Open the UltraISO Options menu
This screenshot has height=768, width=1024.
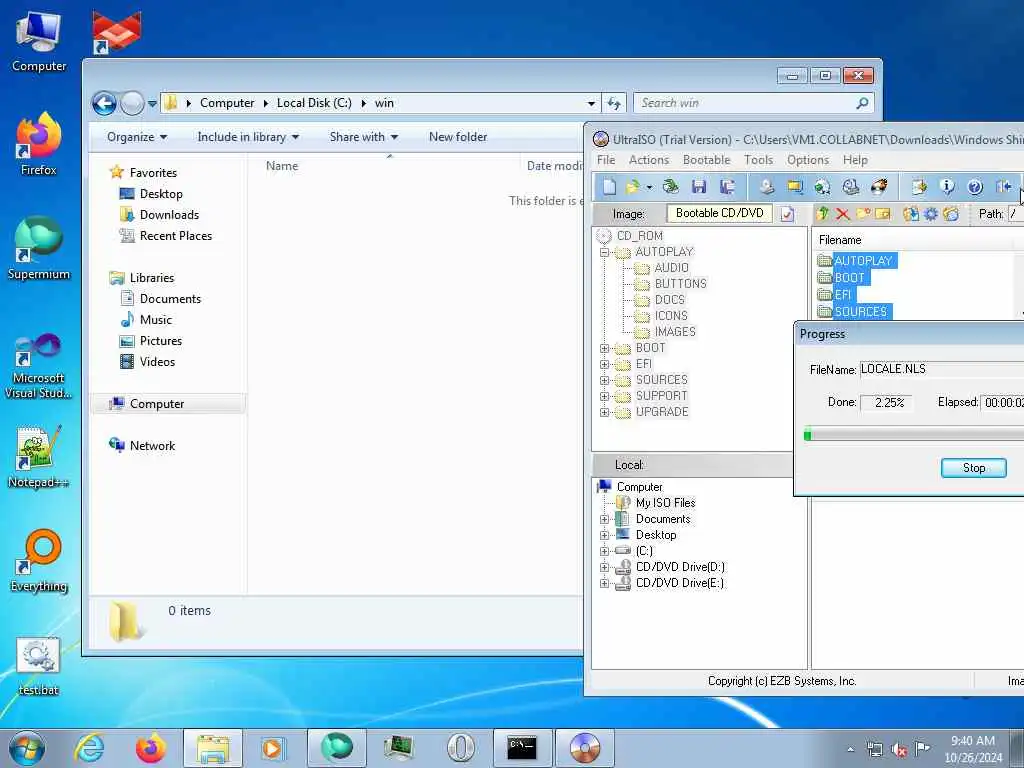point(807,160)
